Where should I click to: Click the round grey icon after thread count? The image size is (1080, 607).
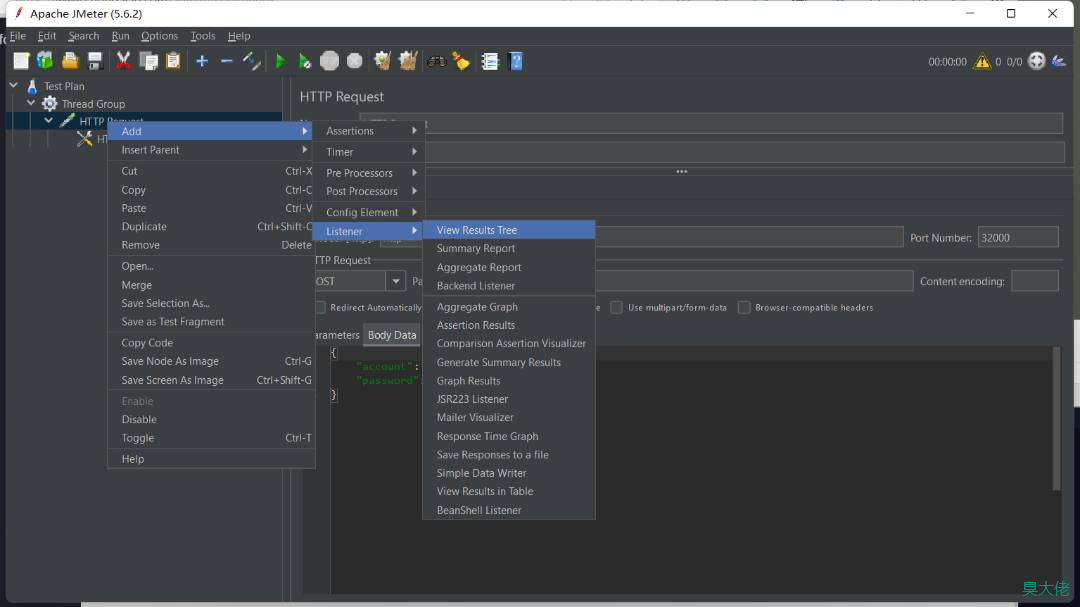coord(1037,61)
